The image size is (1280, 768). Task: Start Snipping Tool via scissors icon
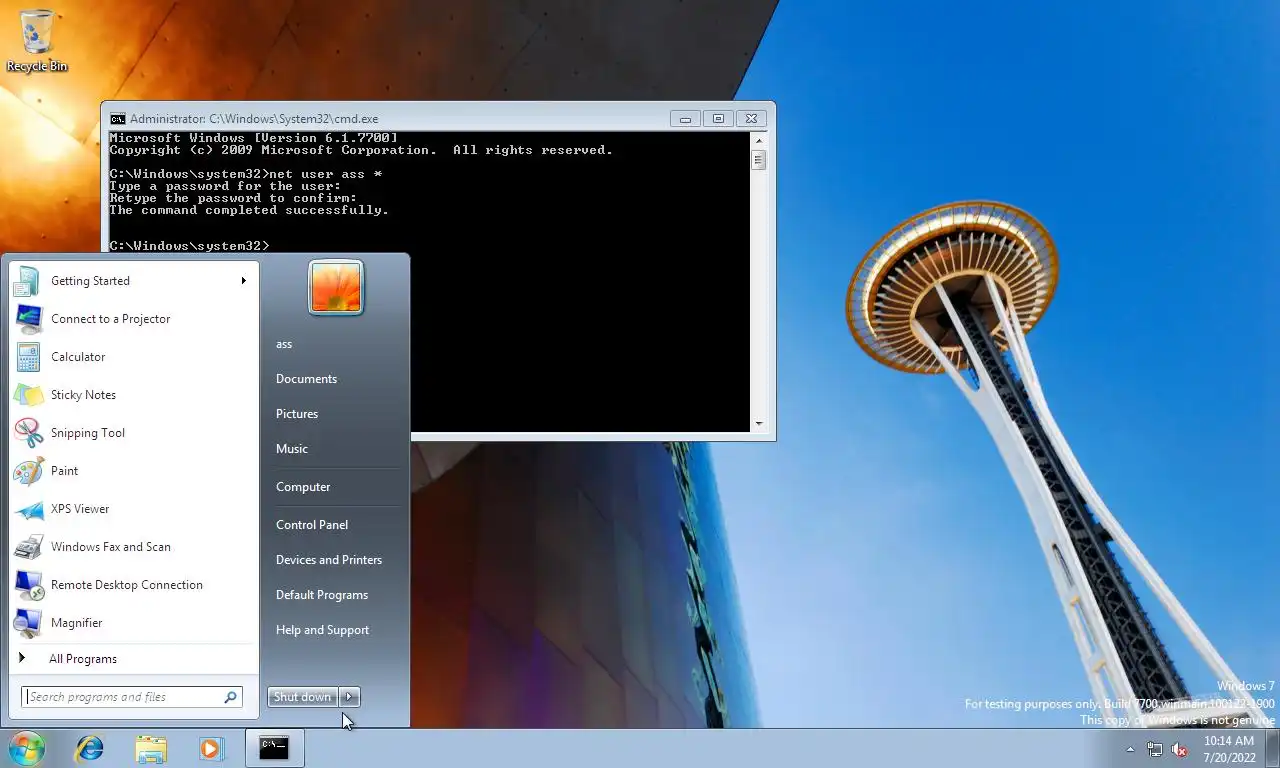tap(27, 433)
